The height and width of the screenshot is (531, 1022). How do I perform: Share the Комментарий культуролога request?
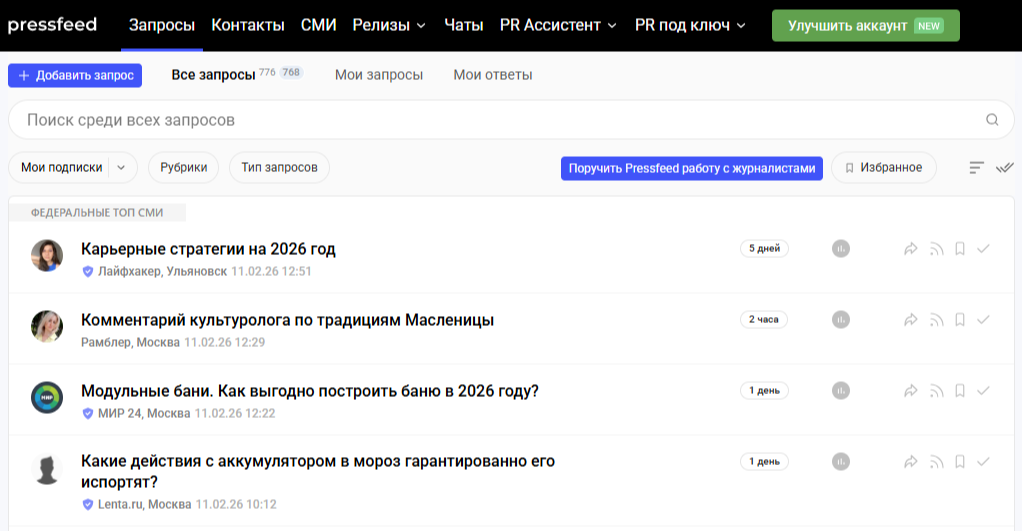point(911,320)
